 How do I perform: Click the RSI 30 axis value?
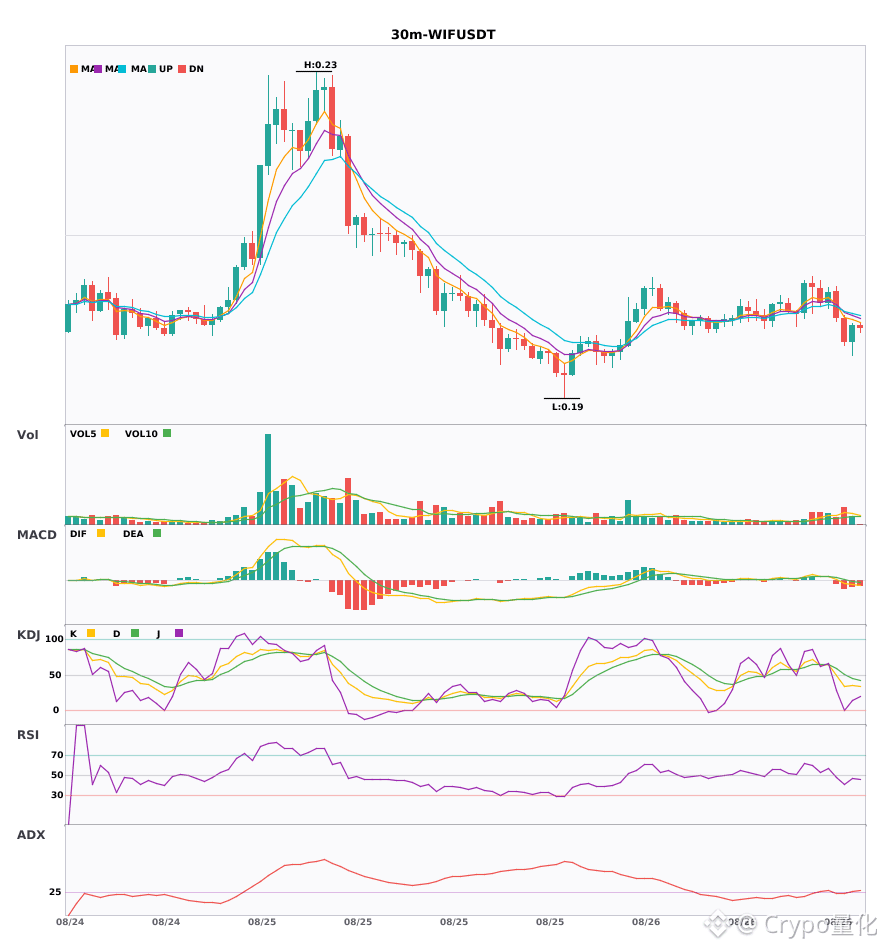tap(57, 795)
